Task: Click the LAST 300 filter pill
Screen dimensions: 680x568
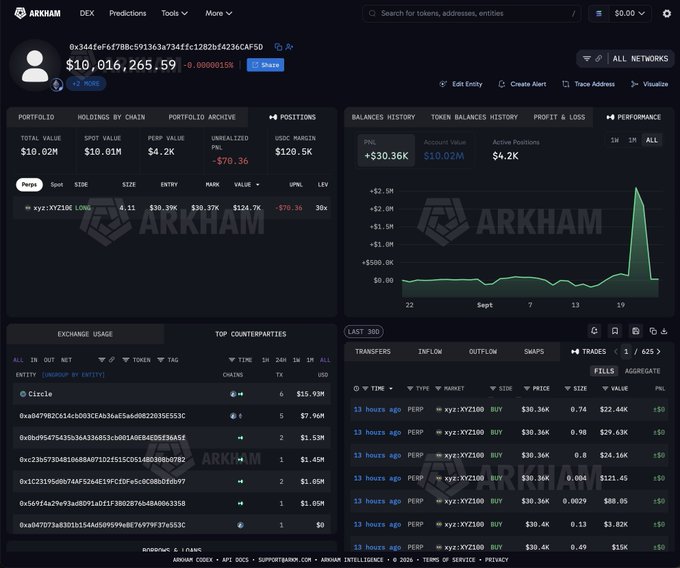Action: [x=363, y=331]
